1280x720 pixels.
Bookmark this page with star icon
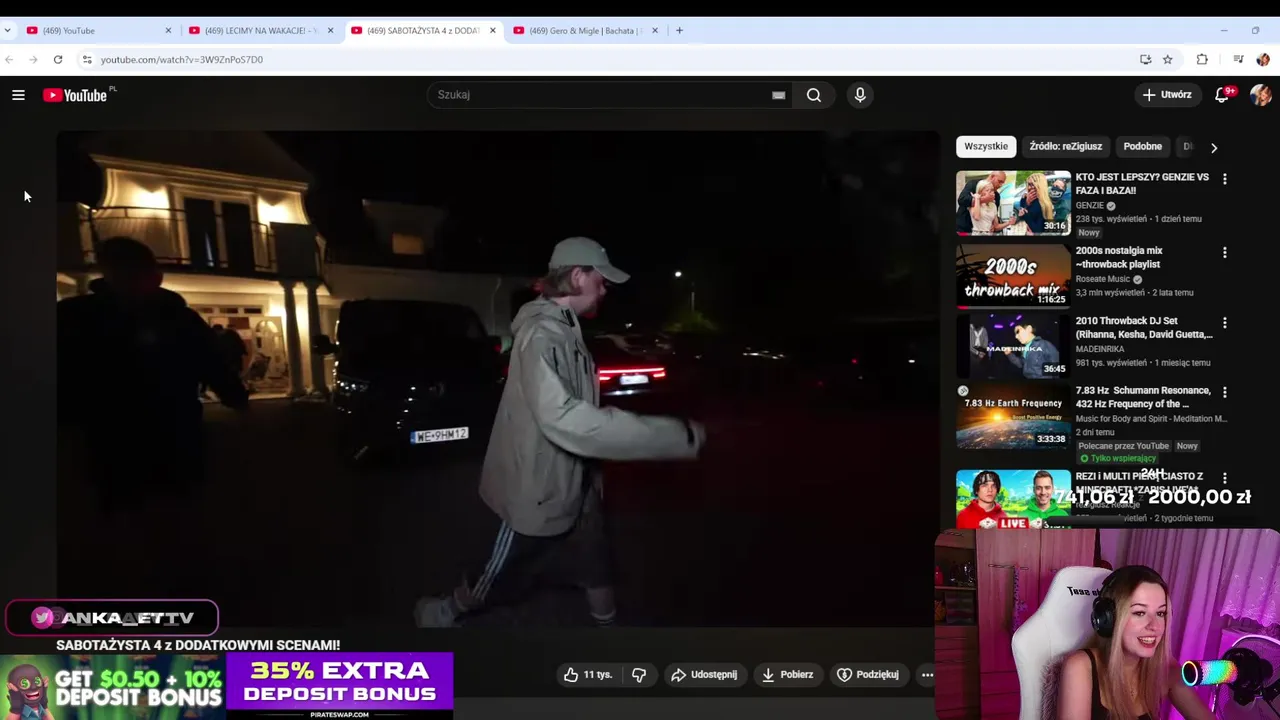coord(1167,60)
